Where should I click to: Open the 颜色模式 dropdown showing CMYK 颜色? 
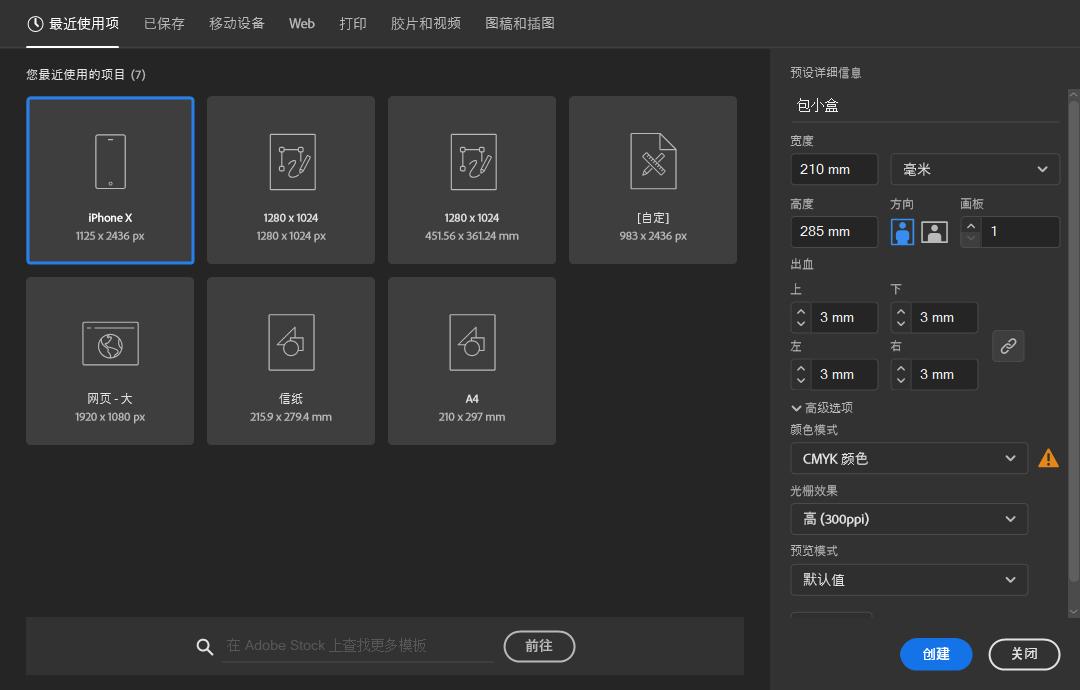(x=908, y=458)
